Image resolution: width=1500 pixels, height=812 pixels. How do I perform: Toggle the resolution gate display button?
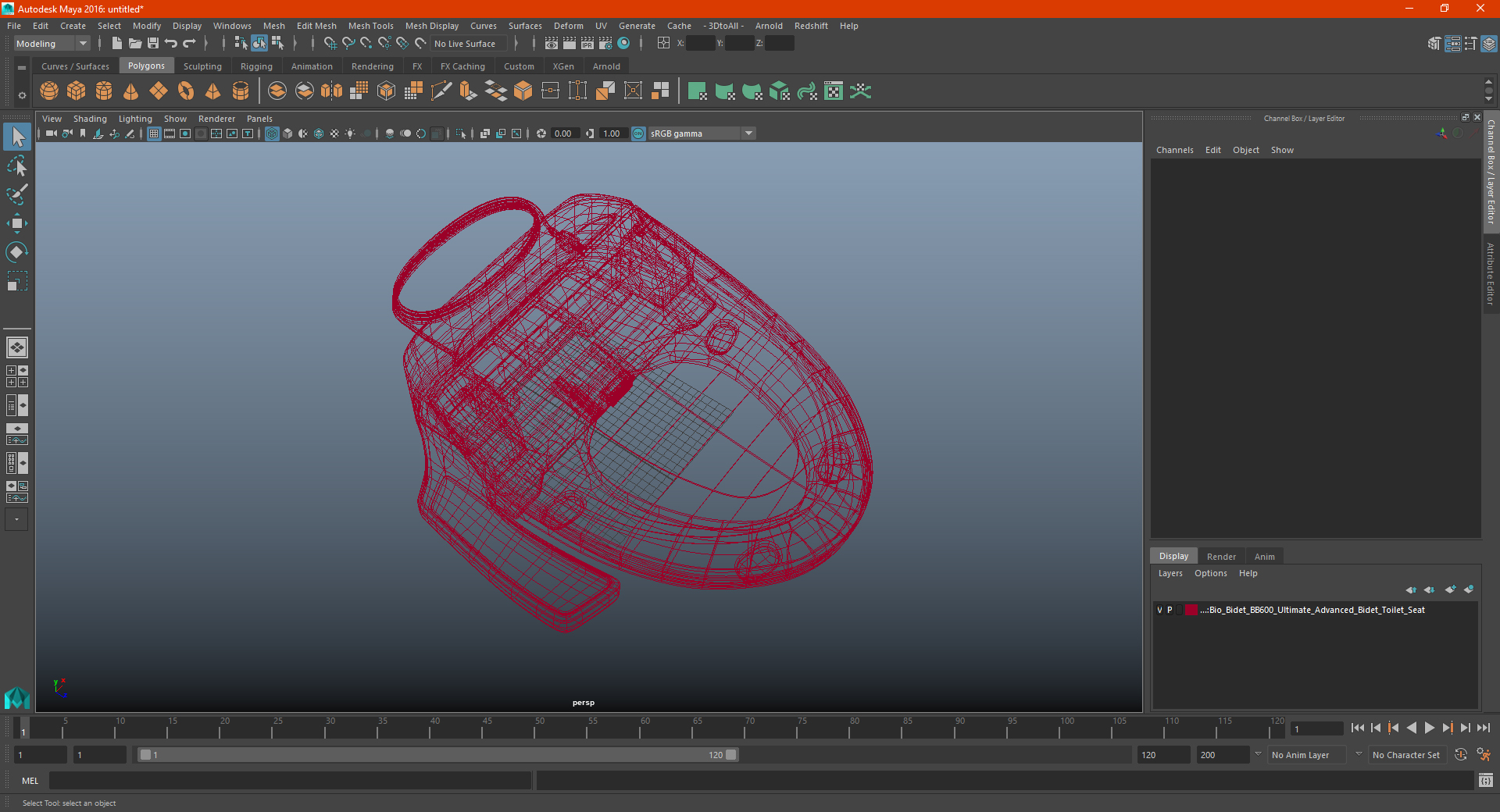[x=185, y=134]
